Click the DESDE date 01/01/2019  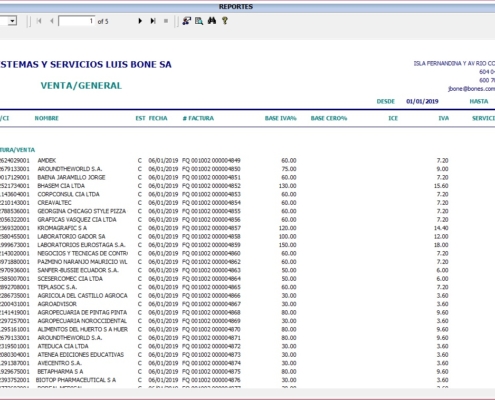(x=422, y=101)
